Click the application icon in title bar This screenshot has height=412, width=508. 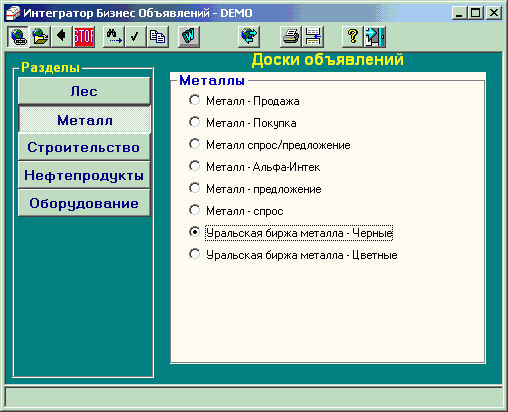[x=13, y=13]
